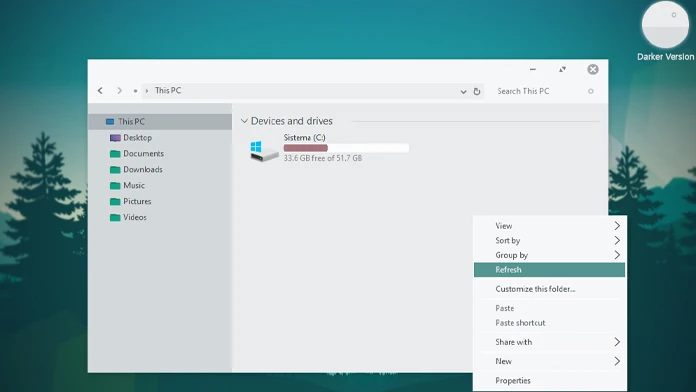
Task: Click the Downloads folder icon
Action: 115,170
